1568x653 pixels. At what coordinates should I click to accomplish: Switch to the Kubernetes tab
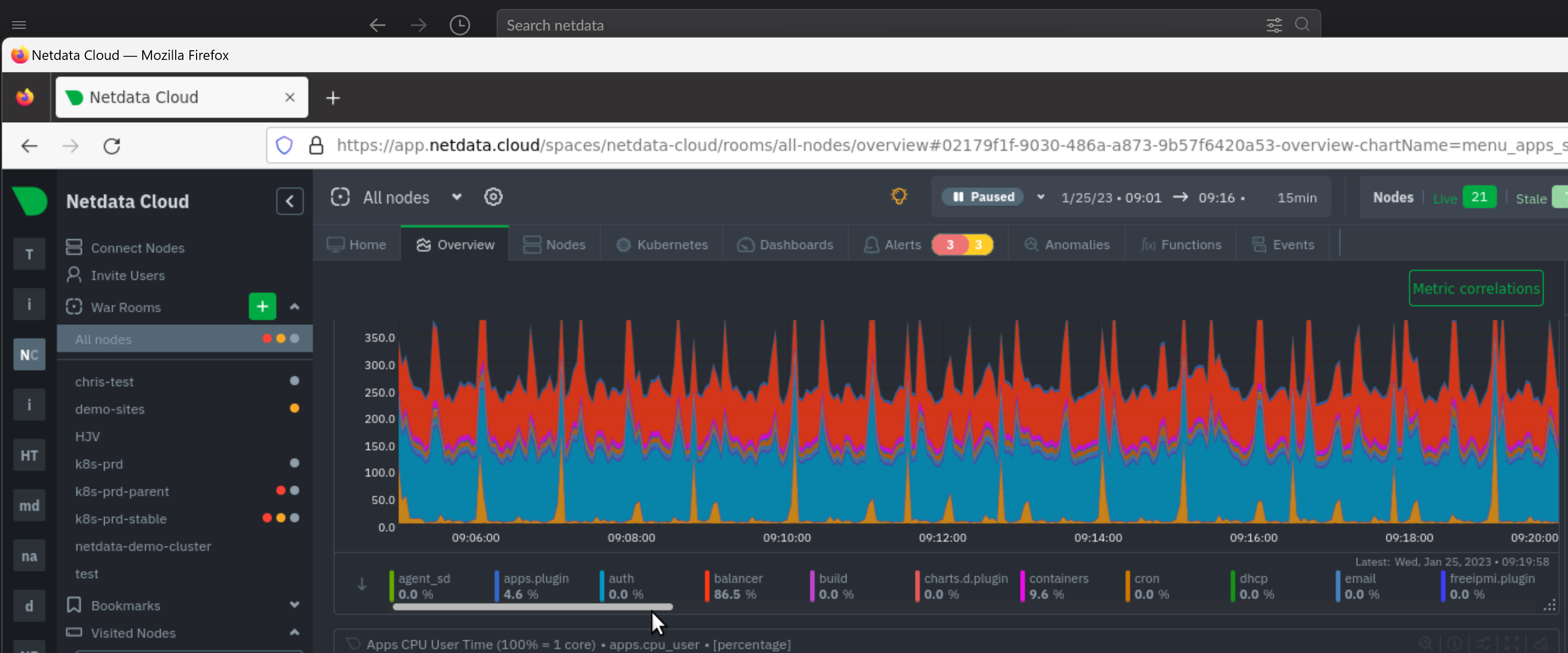pyautogui.click(x=663, y=244)
